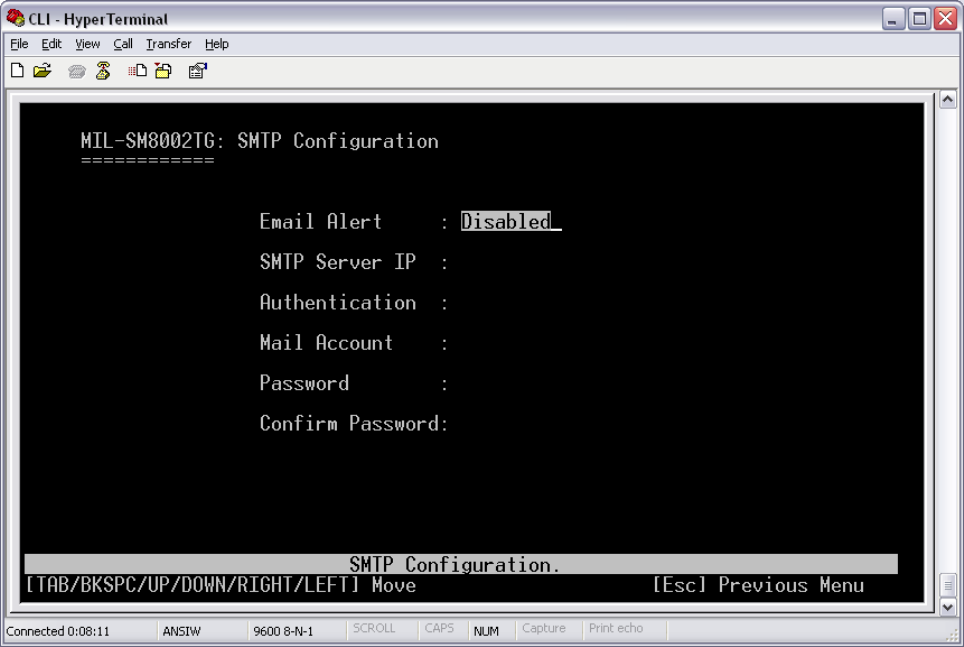Open the Call menu
Image resolution: width=964 pixels, height=647 pixels.
coord(123,44)
